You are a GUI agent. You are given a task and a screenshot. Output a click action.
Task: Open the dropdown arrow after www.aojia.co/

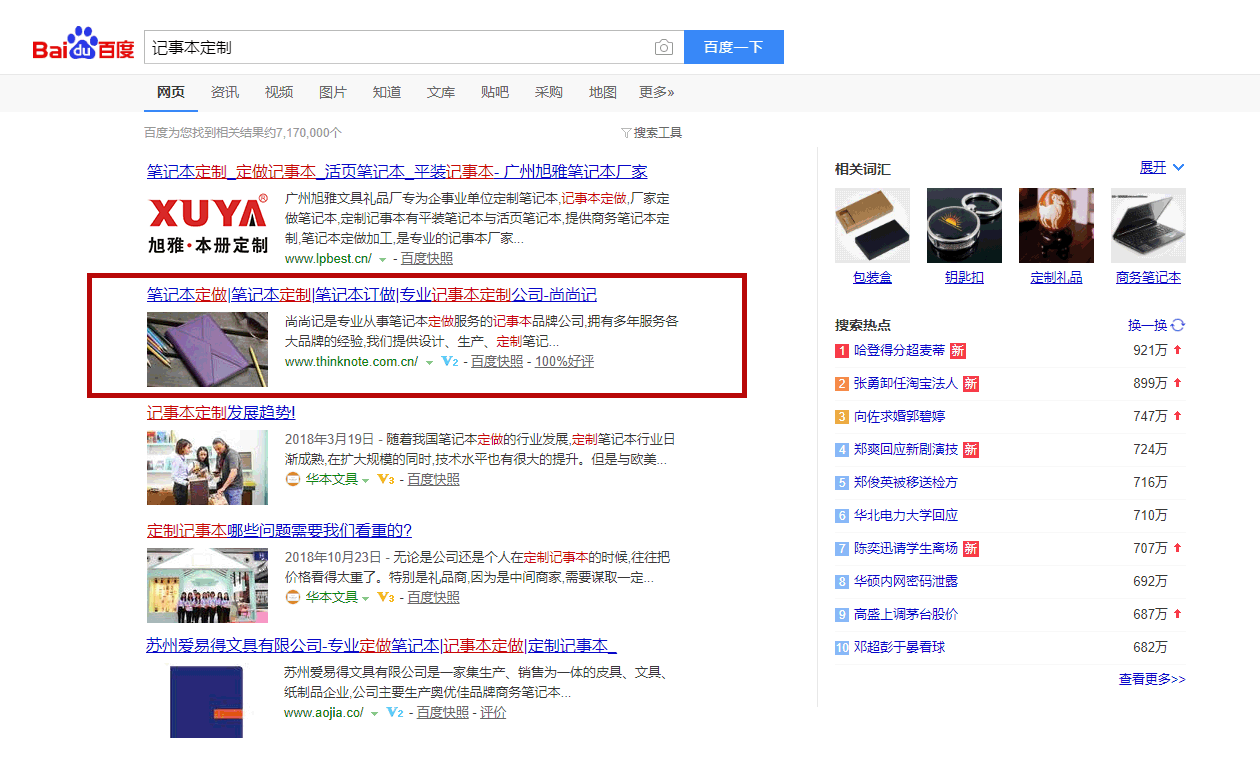(x=375, y=714)
